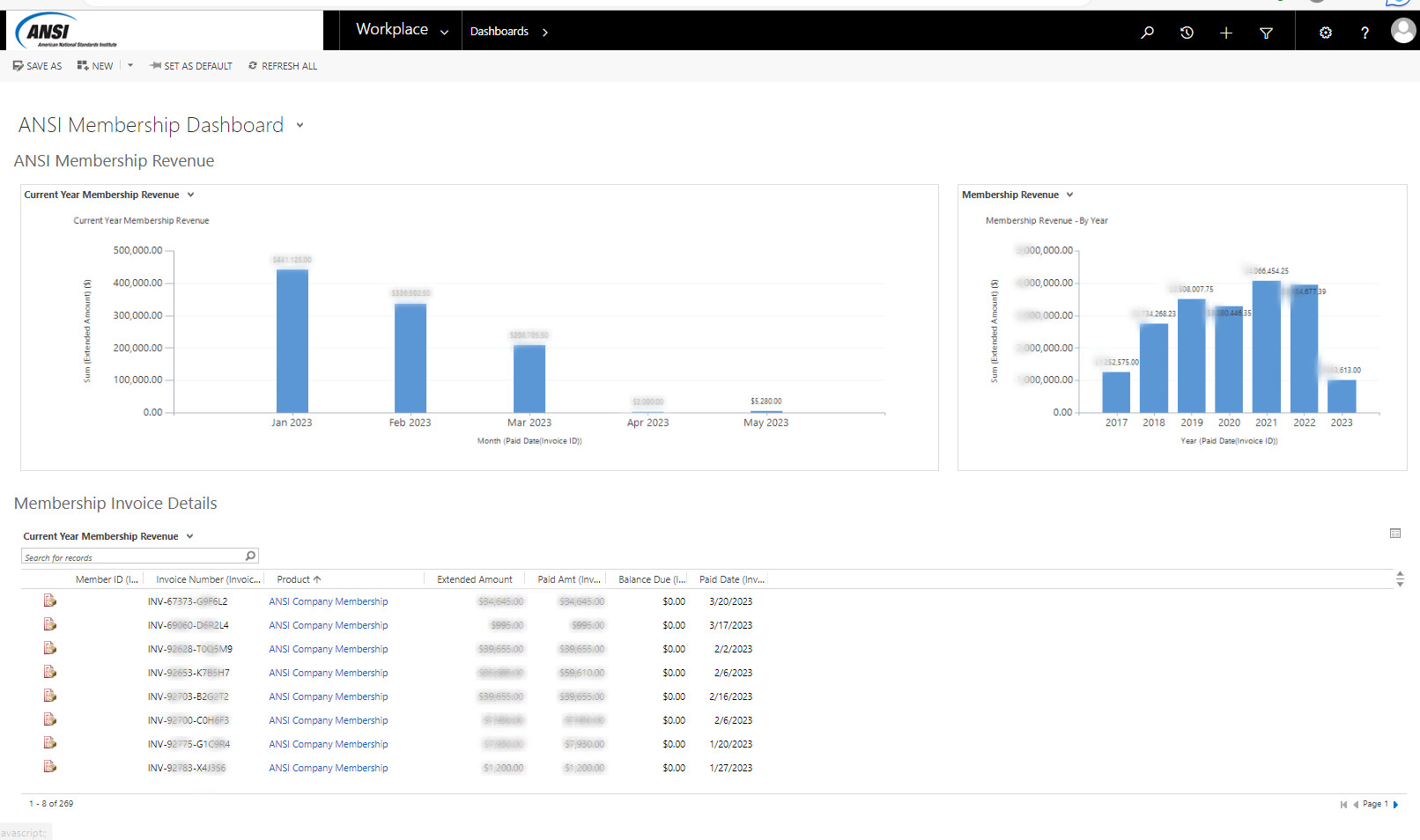Click the plus quick create icon
The width and height of the screenshot is (1420, 840).
coord(1225,33)
